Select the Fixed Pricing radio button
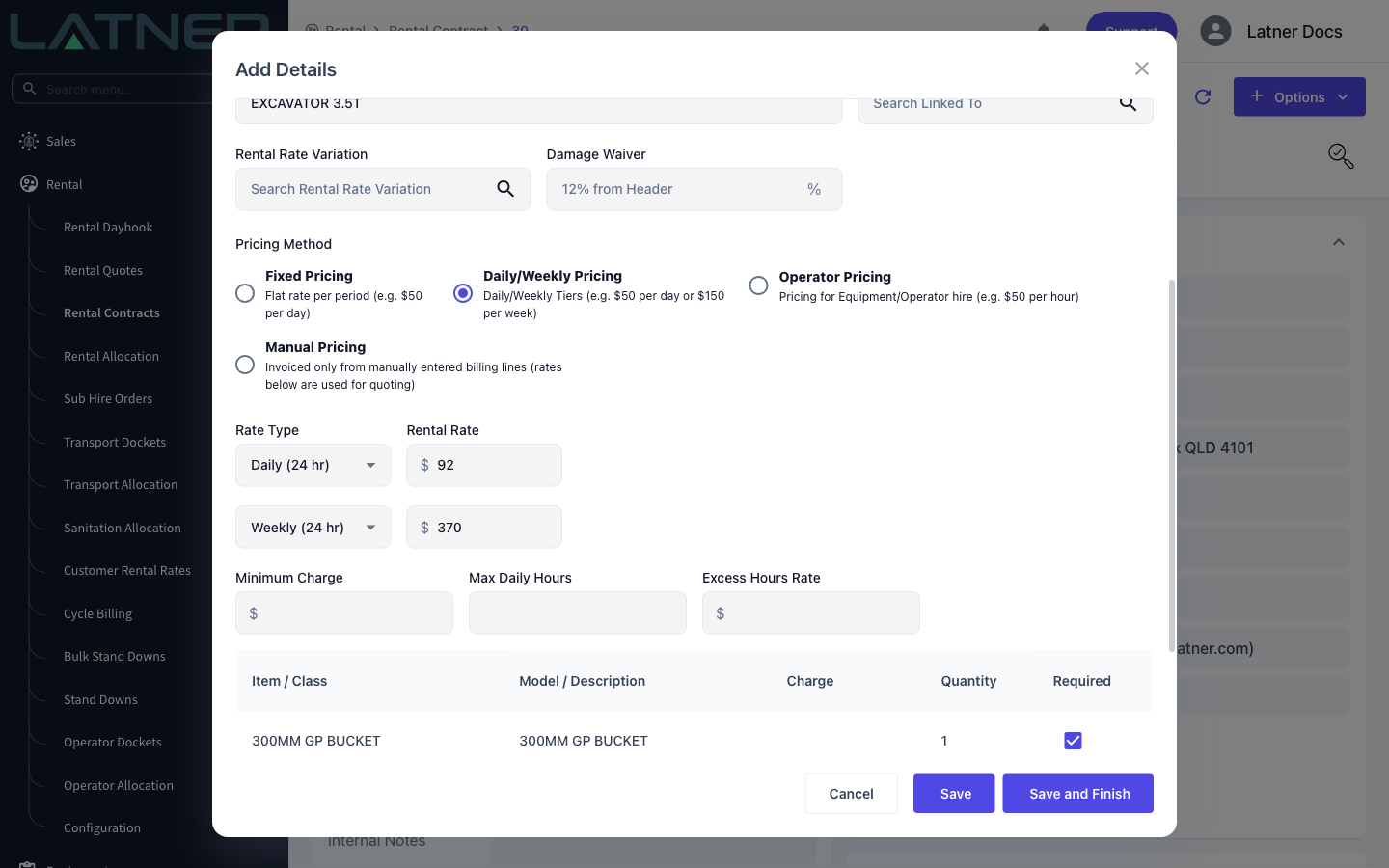This screenshot has height=868, width=1389. (x=245, y=293)
